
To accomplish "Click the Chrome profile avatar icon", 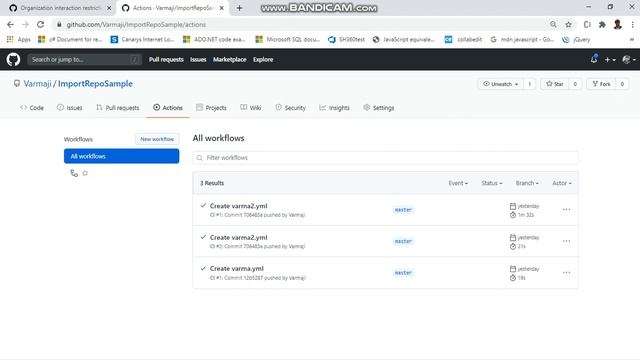I will 618,24.
